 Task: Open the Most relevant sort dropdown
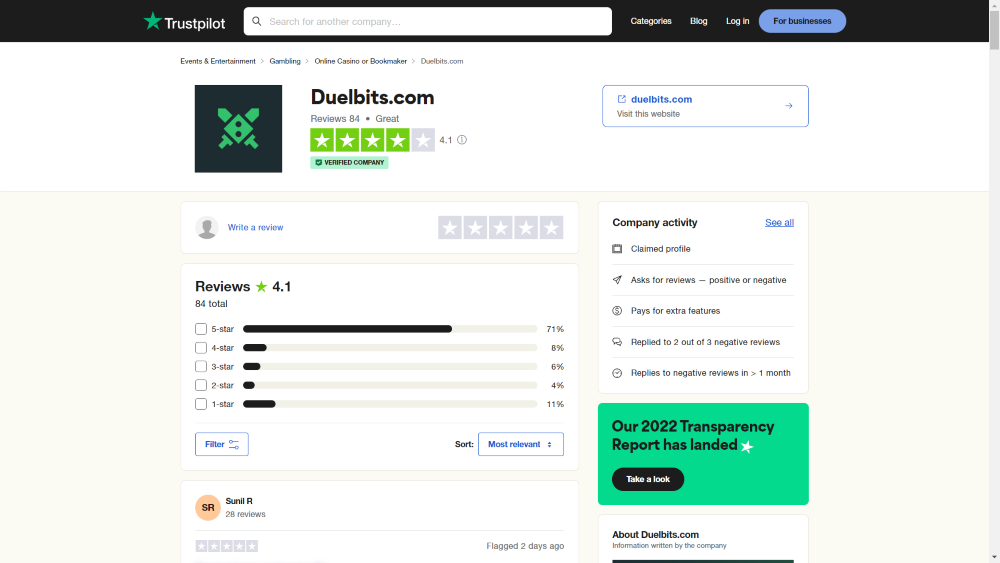click(x=521, y=444)
